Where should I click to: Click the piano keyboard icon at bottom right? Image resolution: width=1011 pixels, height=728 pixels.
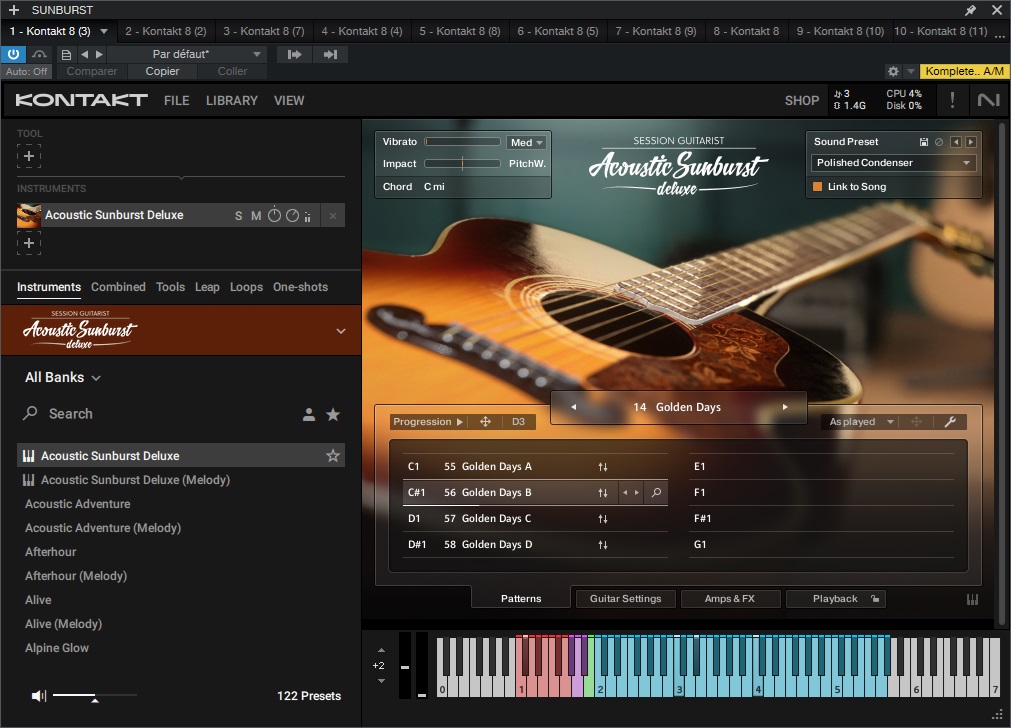[x=972, y=599]
